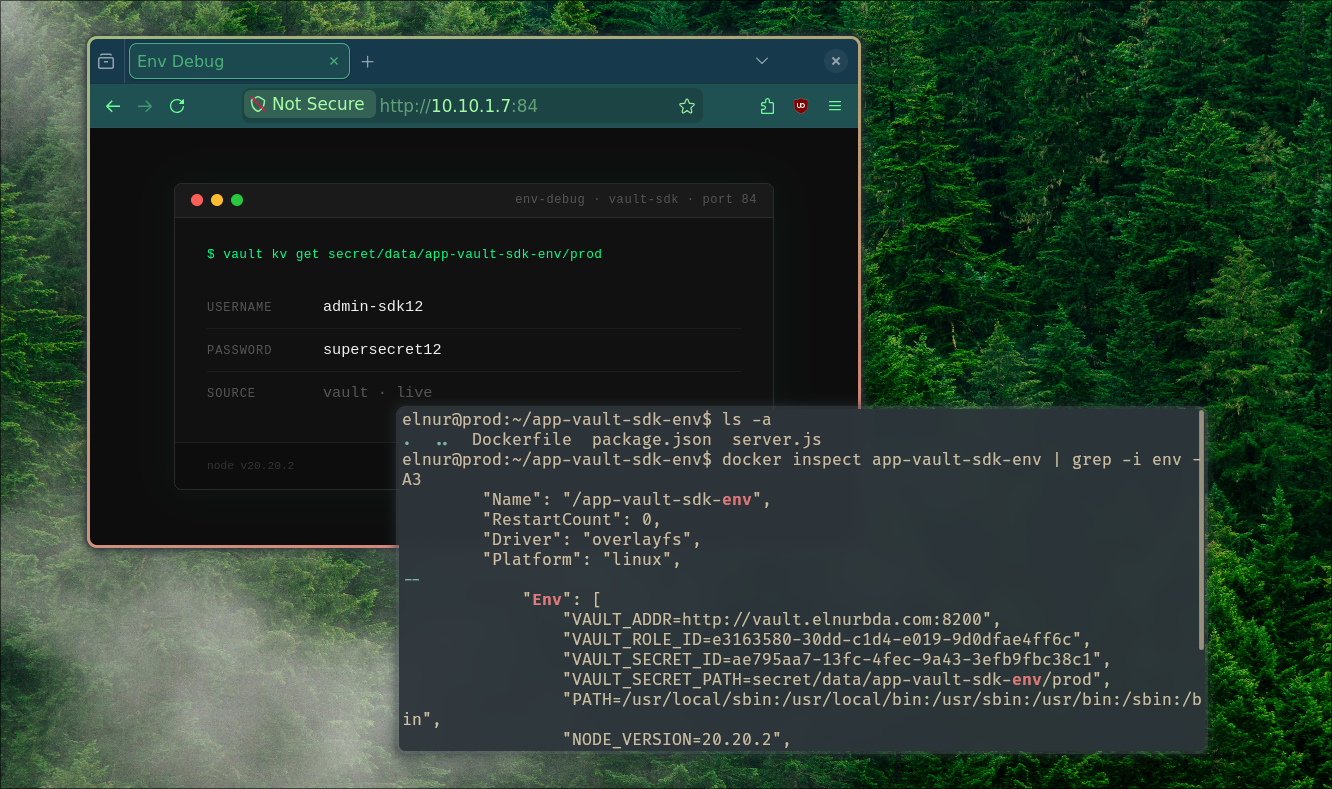Viewport: 1332px width, 789px height.
Task: Click the VAULT_SECRET_ID line in terminal
Action: (837, 660)
